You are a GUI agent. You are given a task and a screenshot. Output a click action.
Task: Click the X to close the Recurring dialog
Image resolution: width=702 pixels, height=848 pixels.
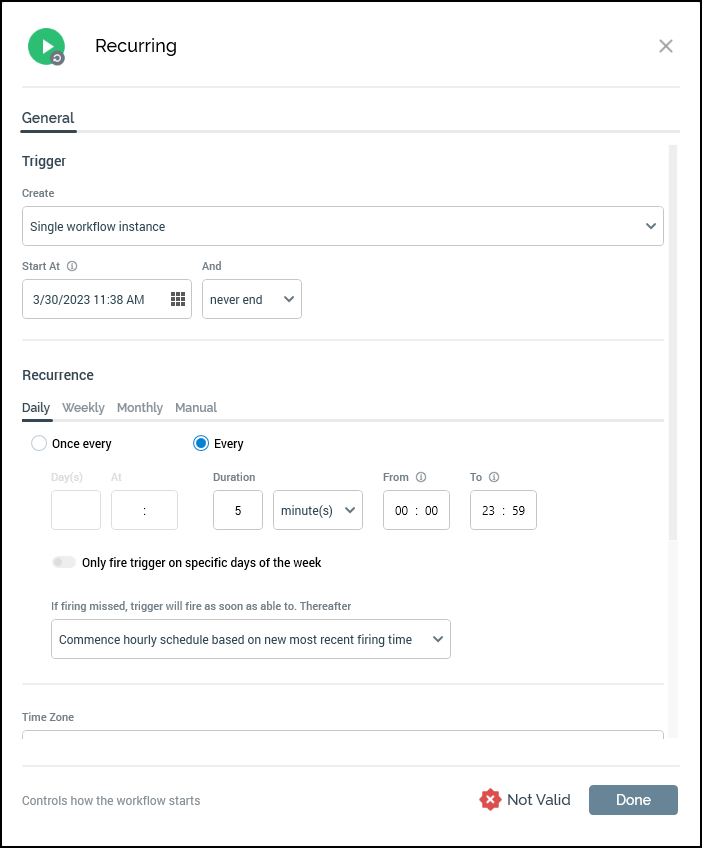pos(665,46)
